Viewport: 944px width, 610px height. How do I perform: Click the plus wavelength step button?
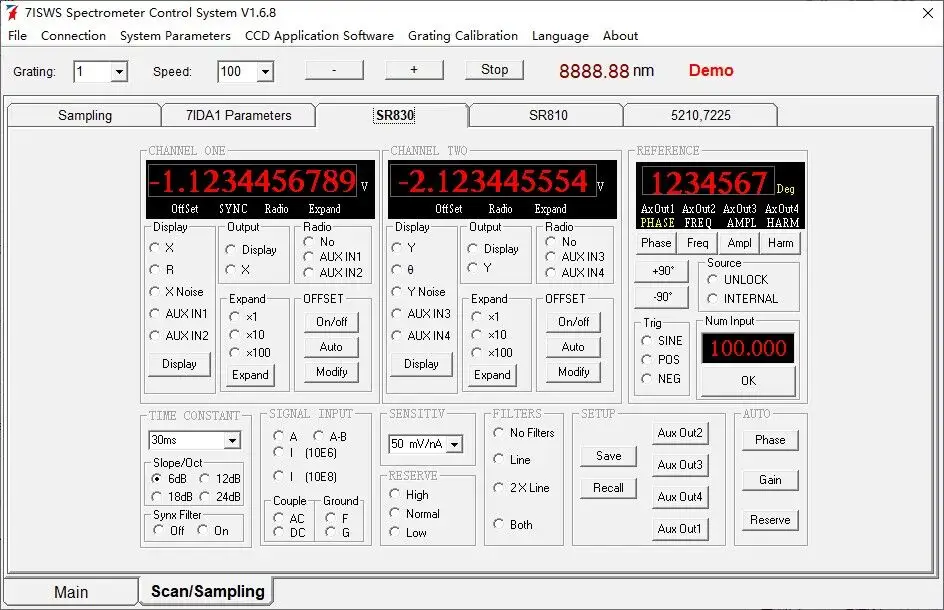click(x=414, y=70)
